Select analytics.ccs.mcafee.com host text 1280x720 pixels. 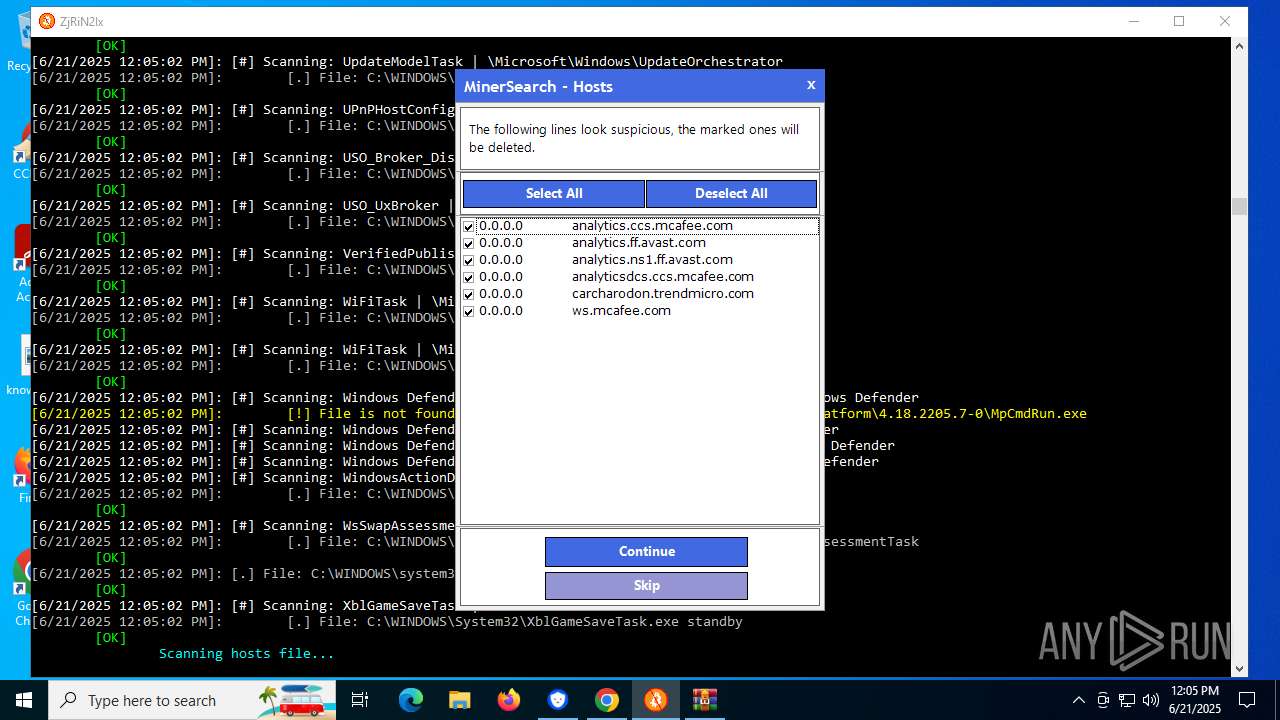click(x=652, y=226)
